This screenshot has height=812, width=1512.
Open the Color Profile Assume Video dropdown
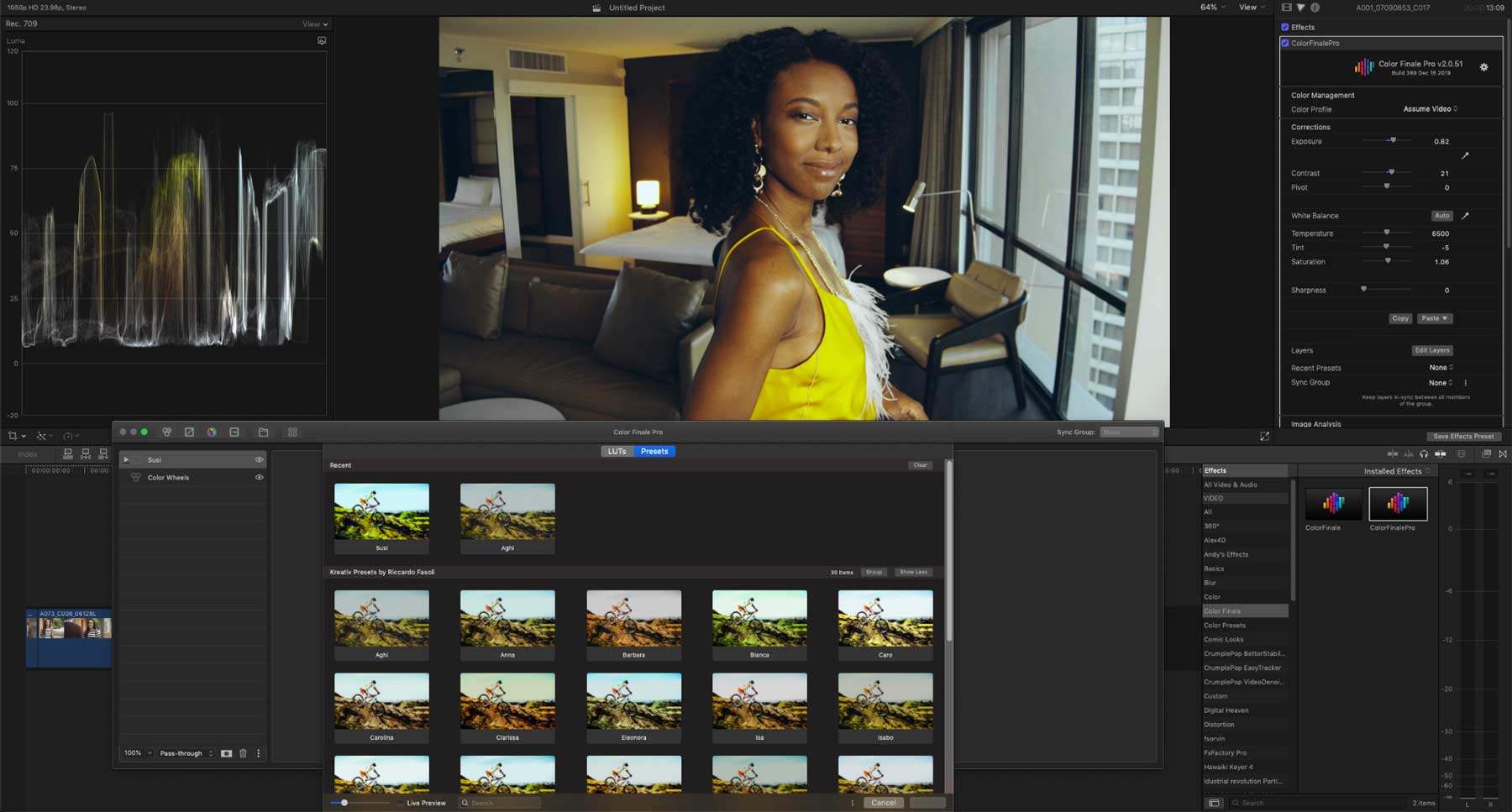pyautogui.click(x=1430, y=109)
